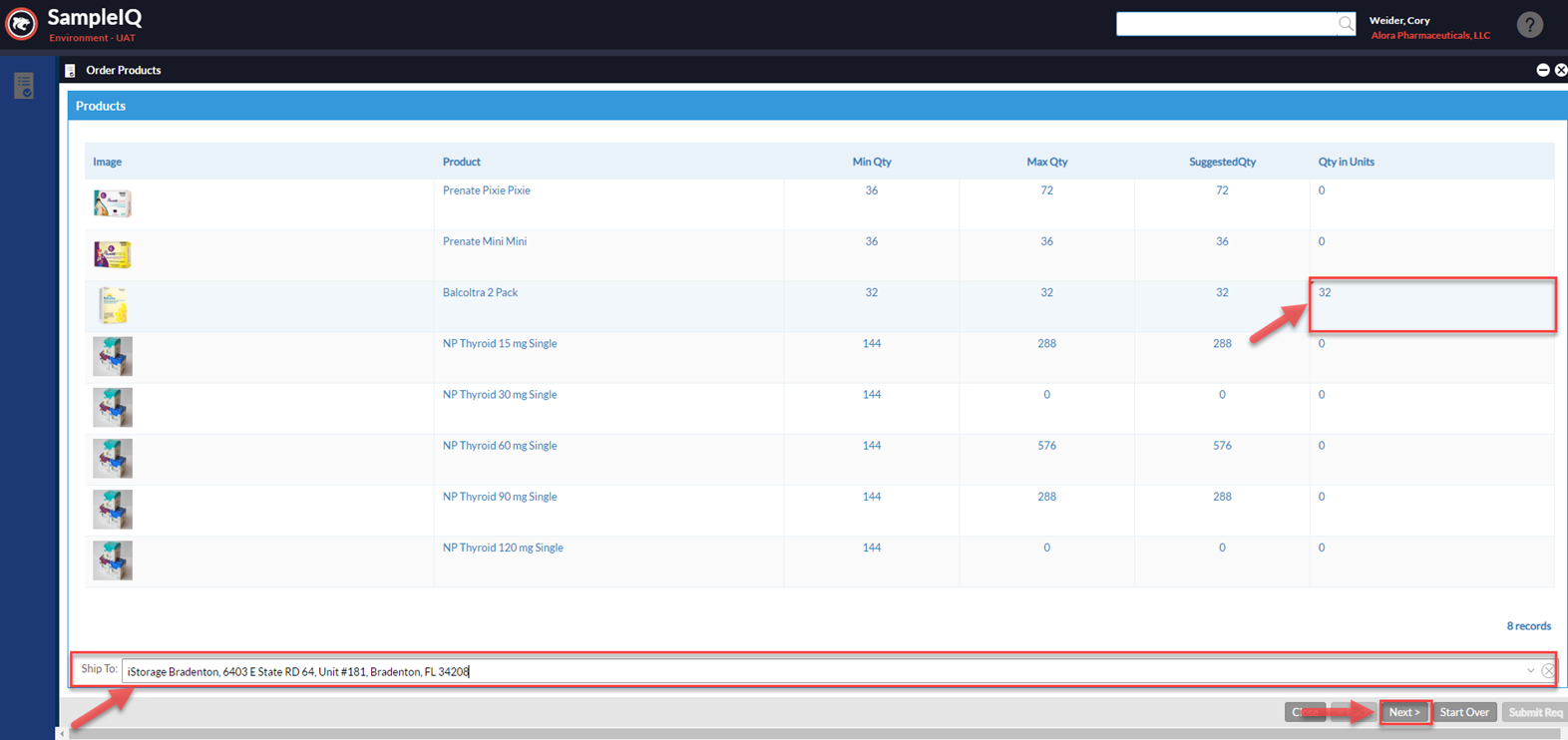Sort by the Min Qty column header

point(872,162)
